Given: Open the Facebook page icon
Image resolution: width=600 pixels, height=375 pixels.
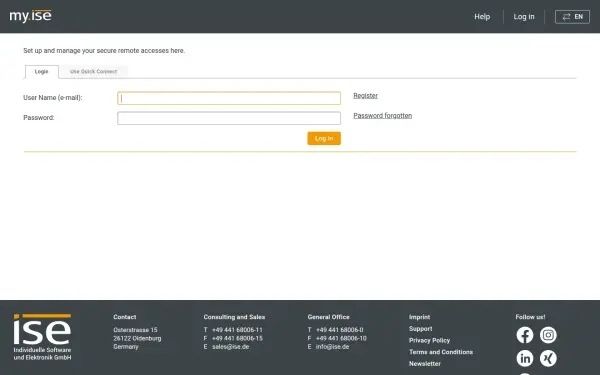Looking at the screenshot, I should click(525, 335).
